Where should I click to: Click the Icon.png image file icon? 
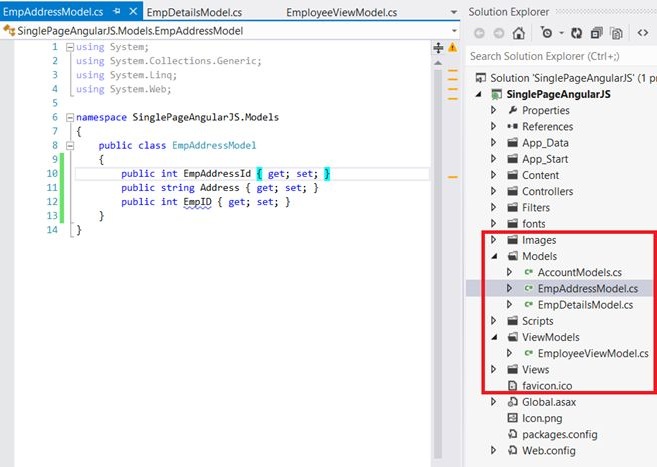pyautogui.click(x=512, y=418)
